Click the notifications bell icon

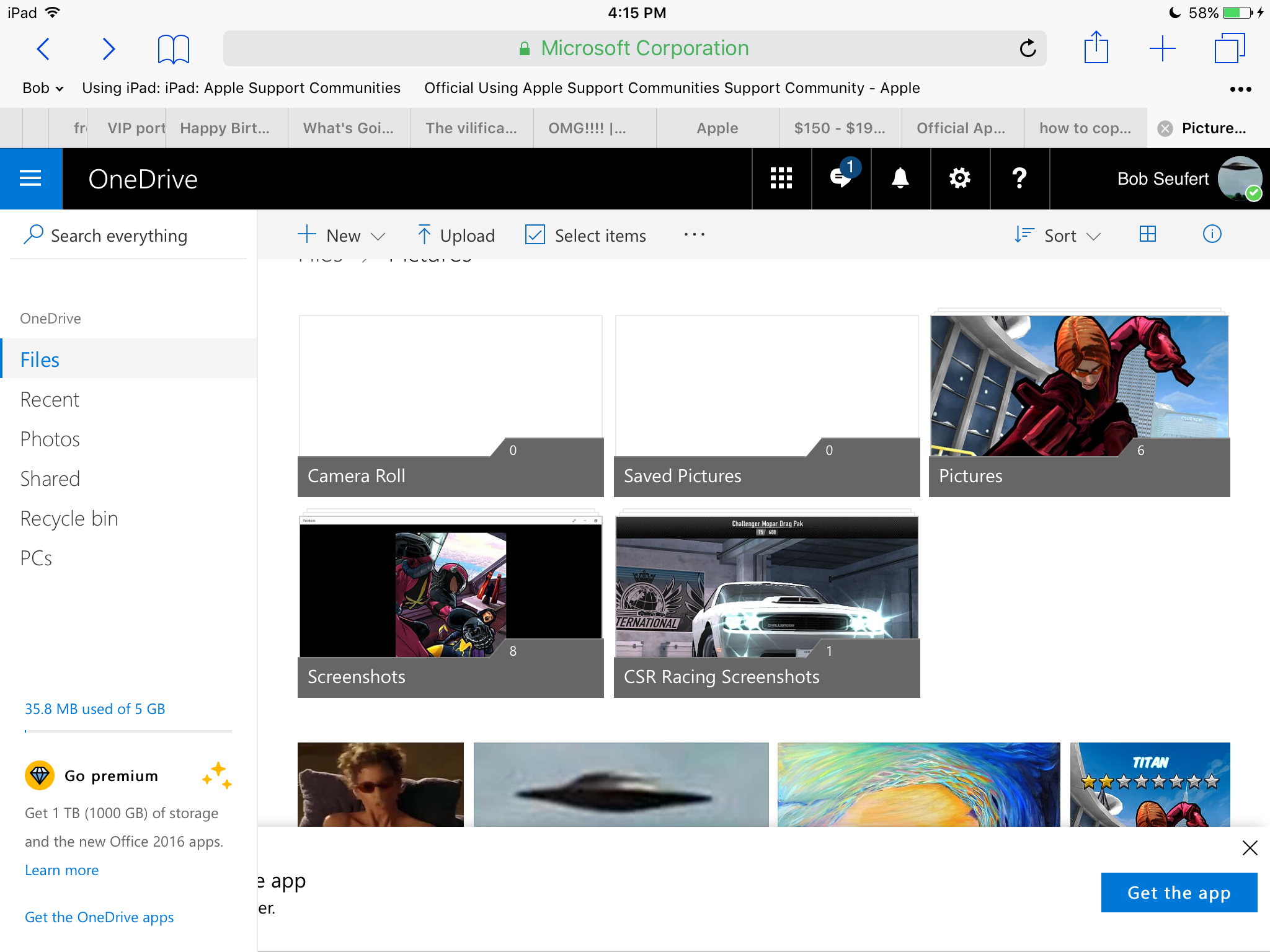900,178
